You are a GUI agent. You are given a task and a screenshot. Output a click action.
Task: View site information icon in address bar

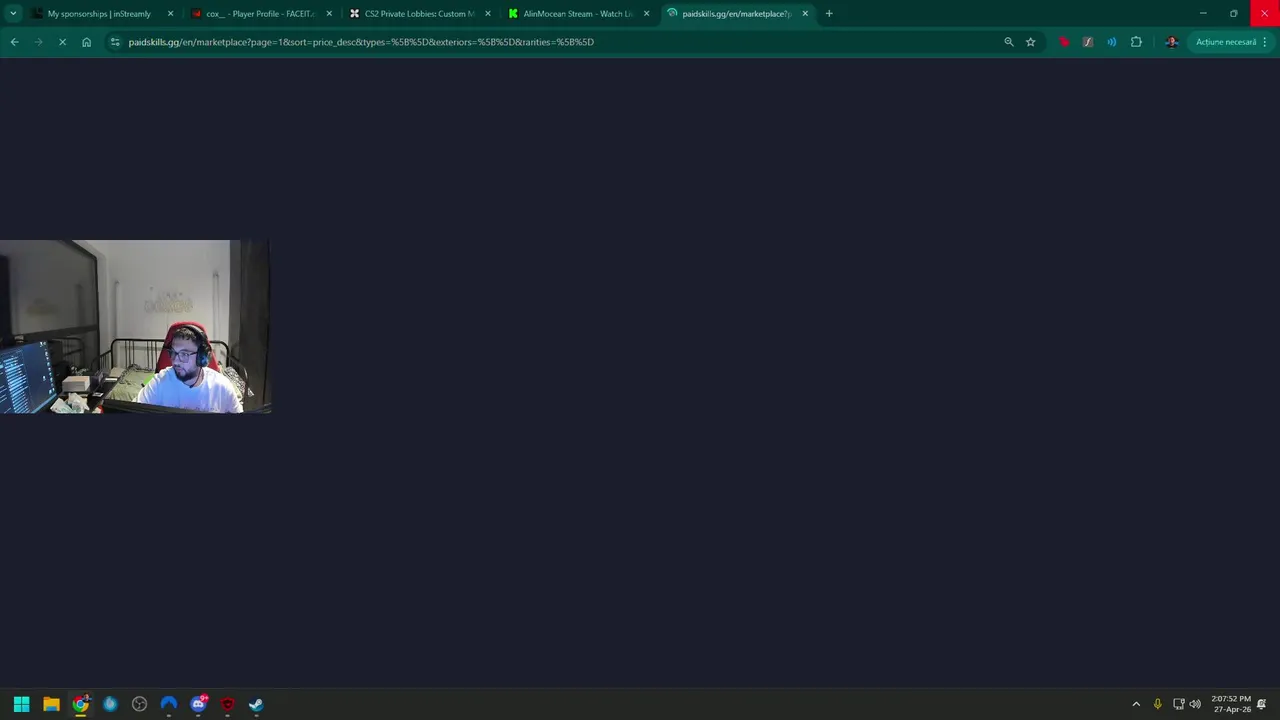115,42
